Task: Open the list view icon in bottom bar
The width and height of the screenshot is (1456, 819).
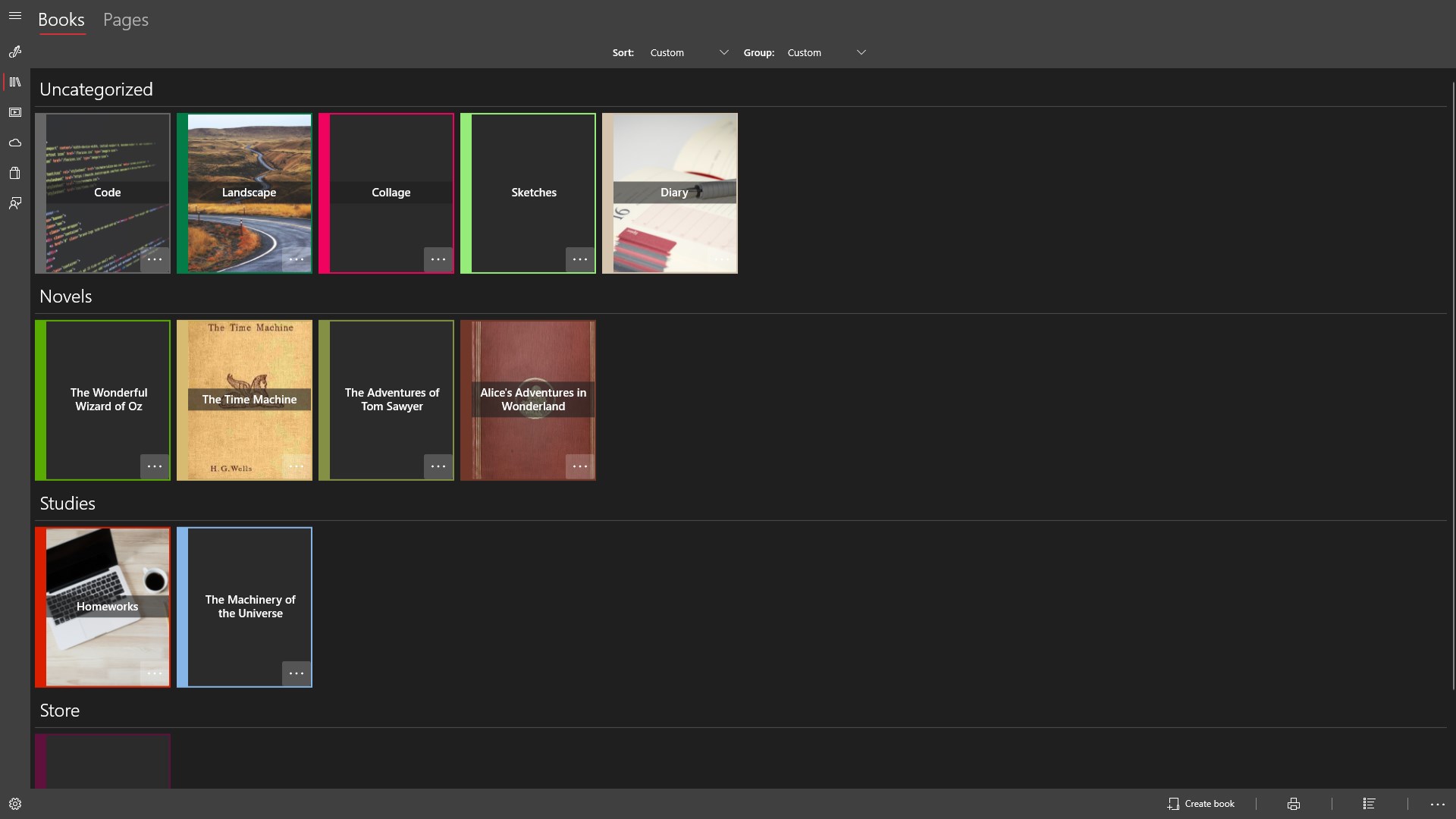Action: [x=1370, y=803]
